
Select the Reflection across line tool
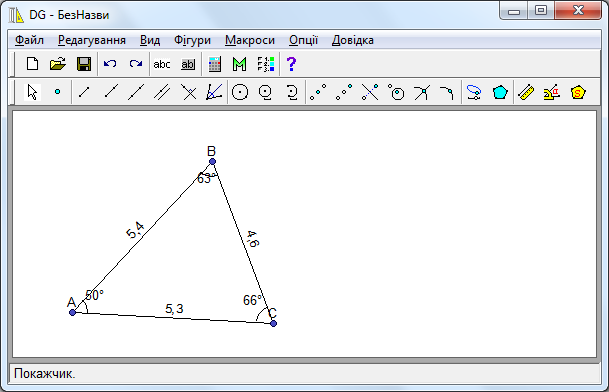[370, 92]
